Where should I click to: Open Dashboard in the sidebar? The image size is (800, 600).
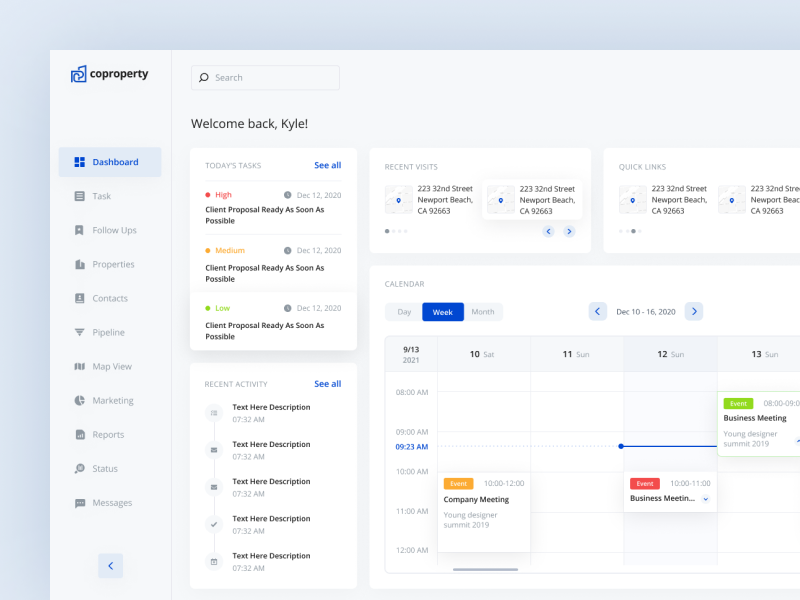tap(110, 162)
